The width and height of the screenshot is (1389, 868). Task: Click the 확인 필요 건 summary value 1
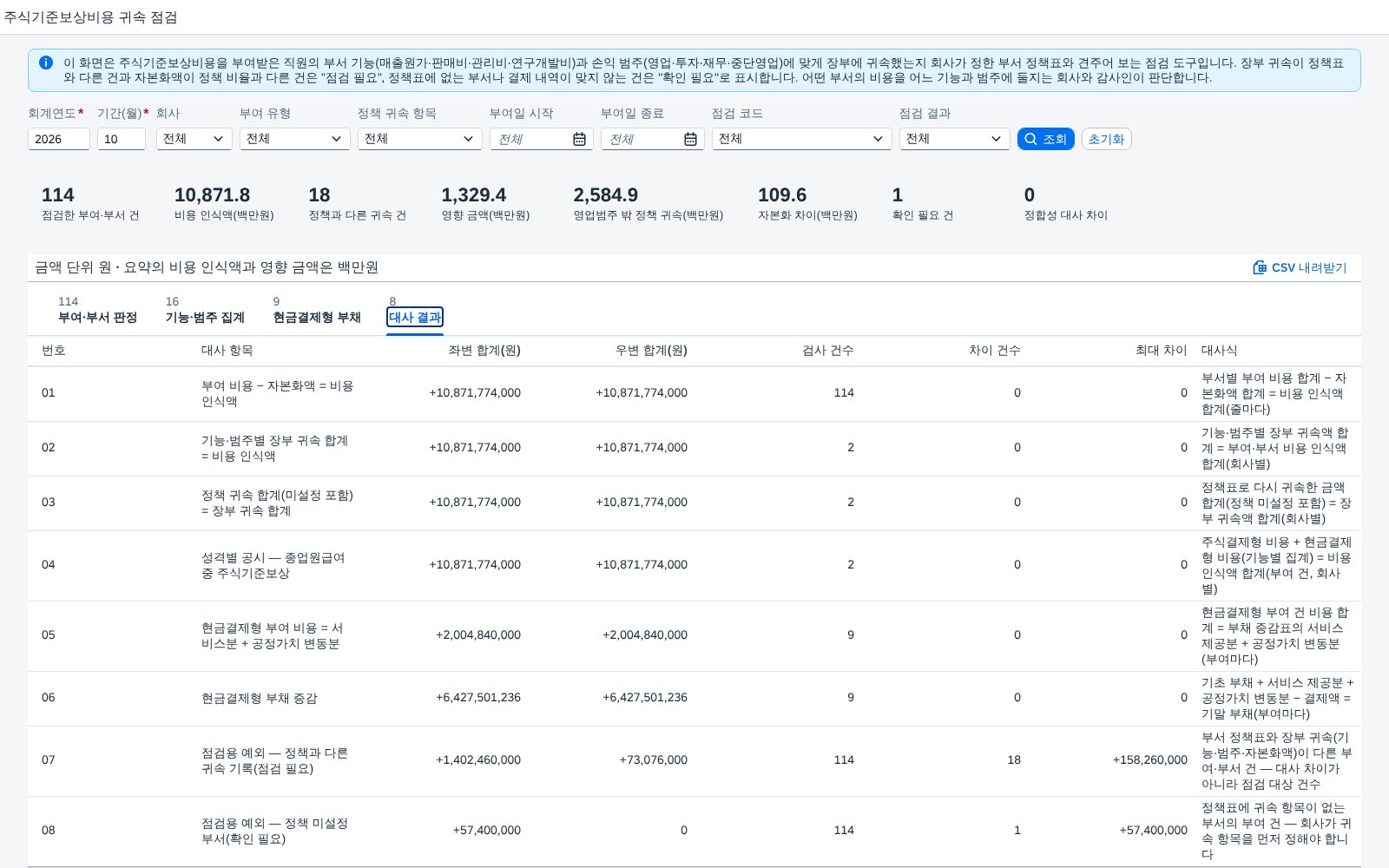point(898,195)
